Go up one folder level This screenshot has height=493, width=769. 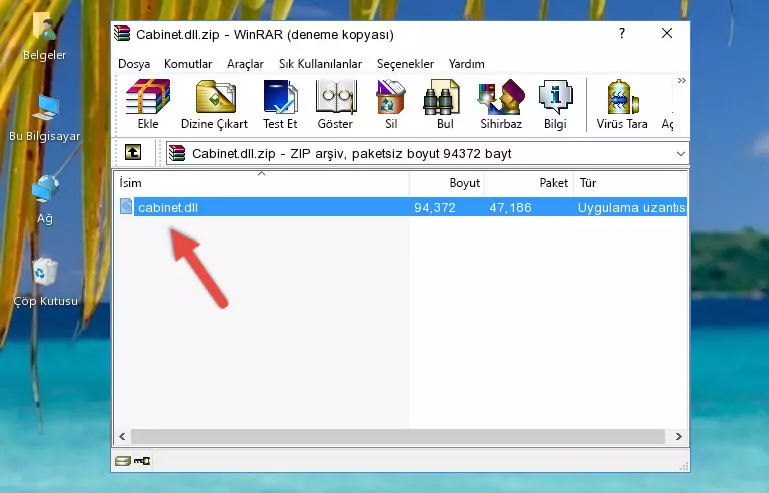[x=133, y=153]
